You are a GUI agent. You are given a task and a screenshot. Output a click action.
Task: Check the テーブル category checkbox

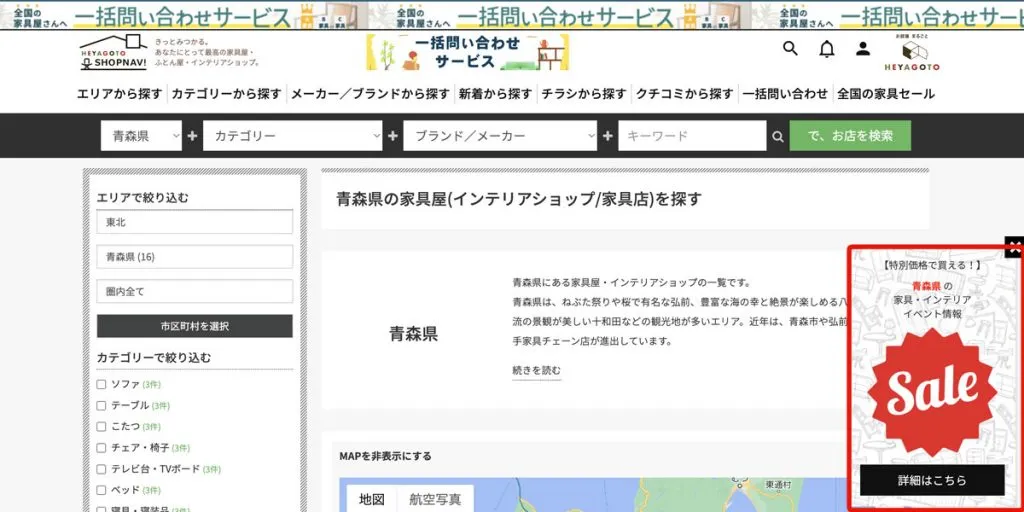coord(101,406)
